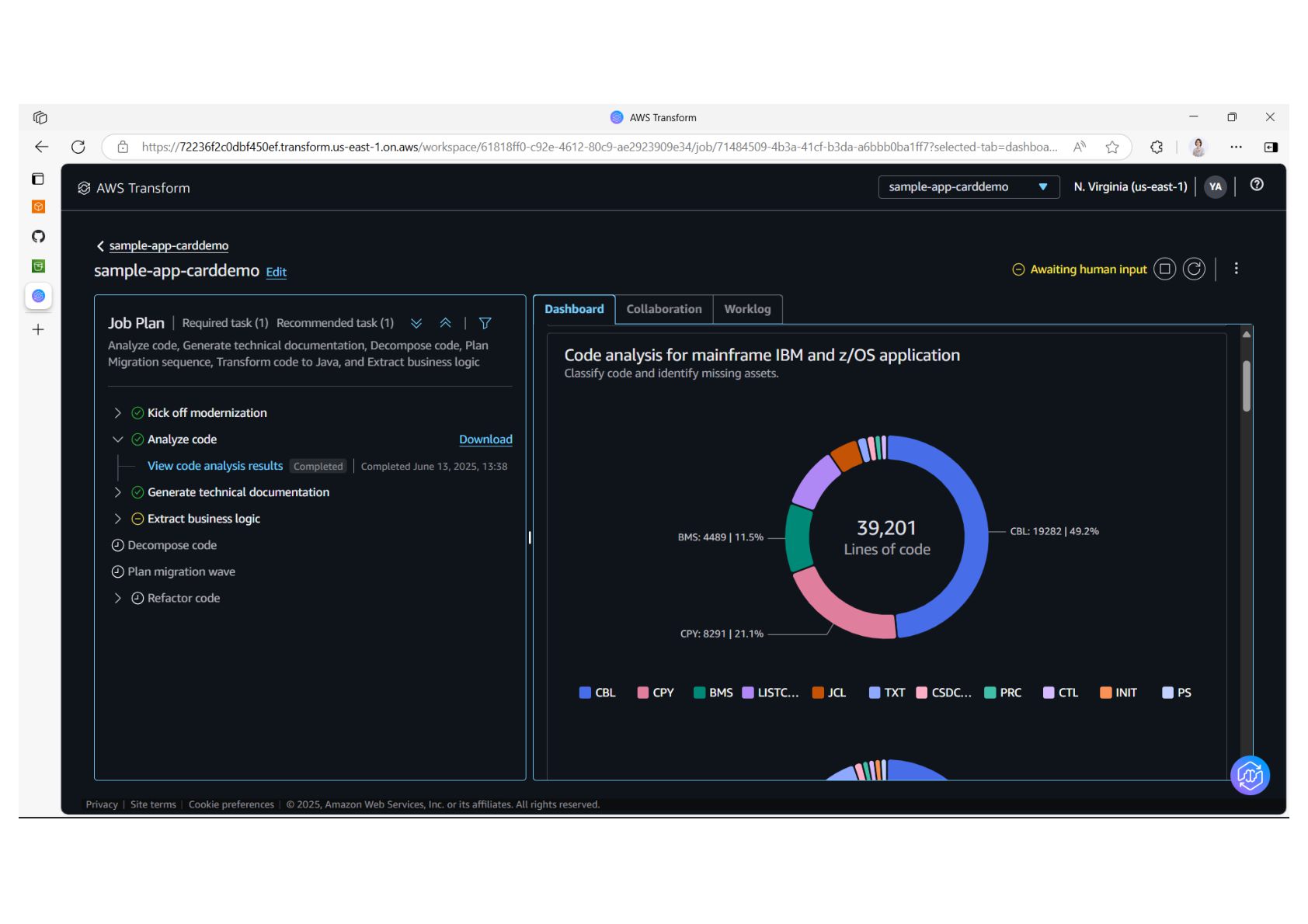Stop the job with the stop icon
The width and height of the screenshot is (1308, 924).
[x=1164, y=269]
